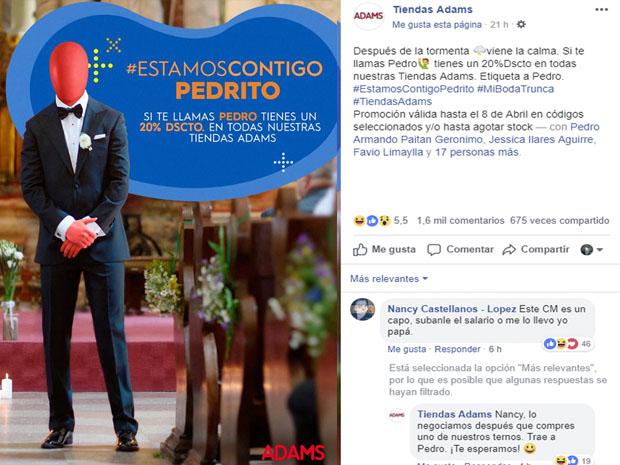620x465 pixels.
Task: Click the post privacy gear icon
Action: pyautogui.click(x=521, y=25)
